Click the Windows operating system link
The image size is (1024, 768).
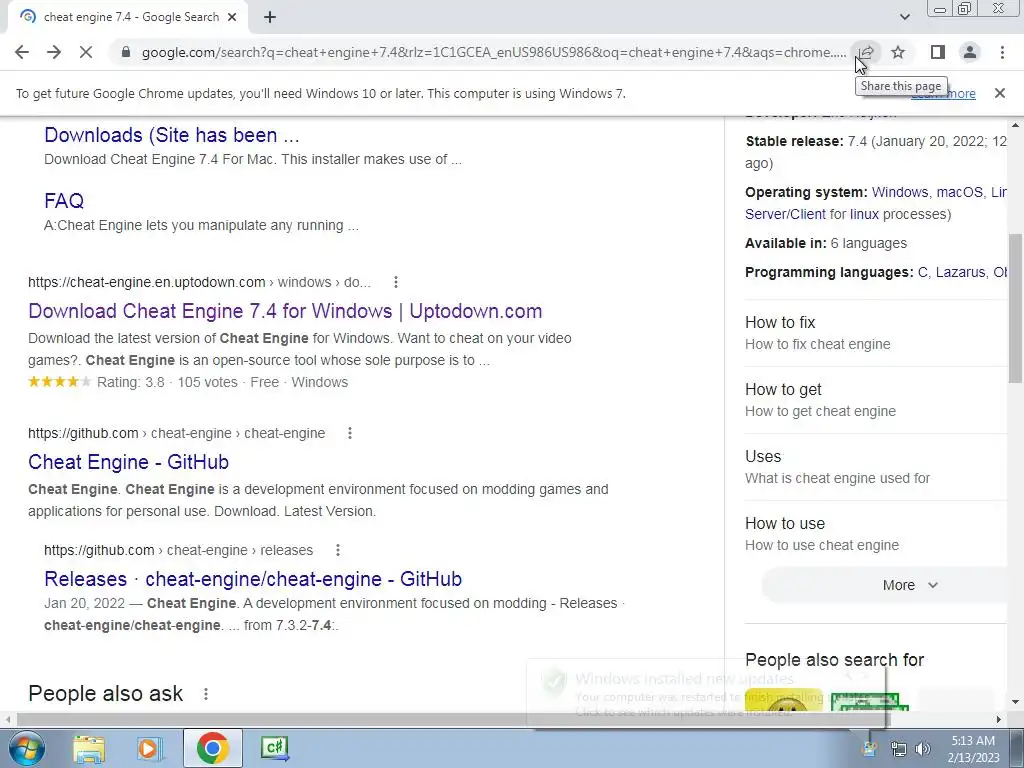899,192
